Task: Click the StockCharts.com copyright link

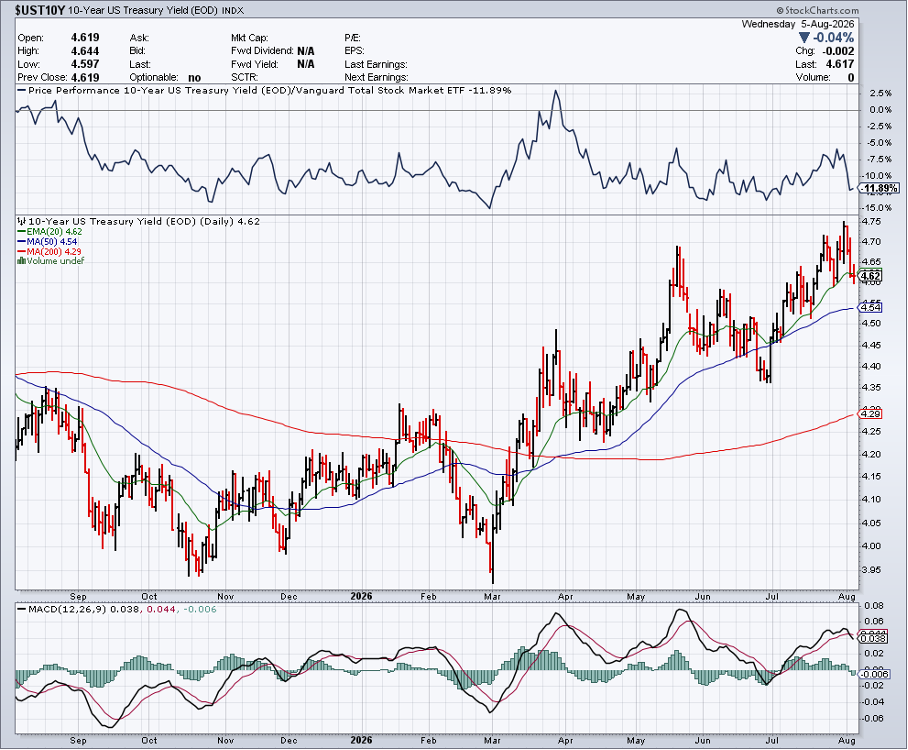Action: coord(817,10)
